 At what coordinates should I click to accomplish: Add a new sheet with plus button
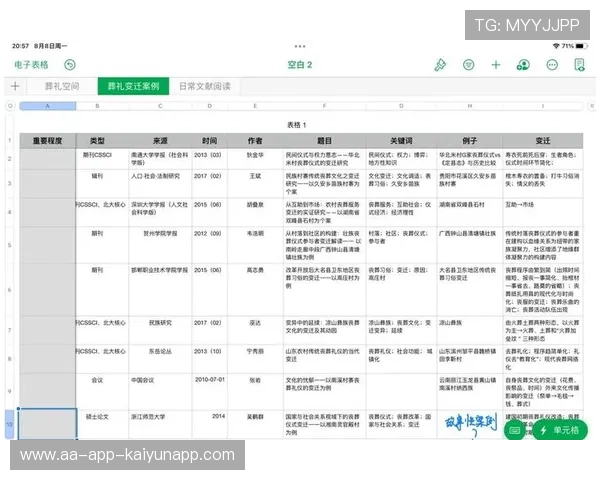tap(15, 86)
